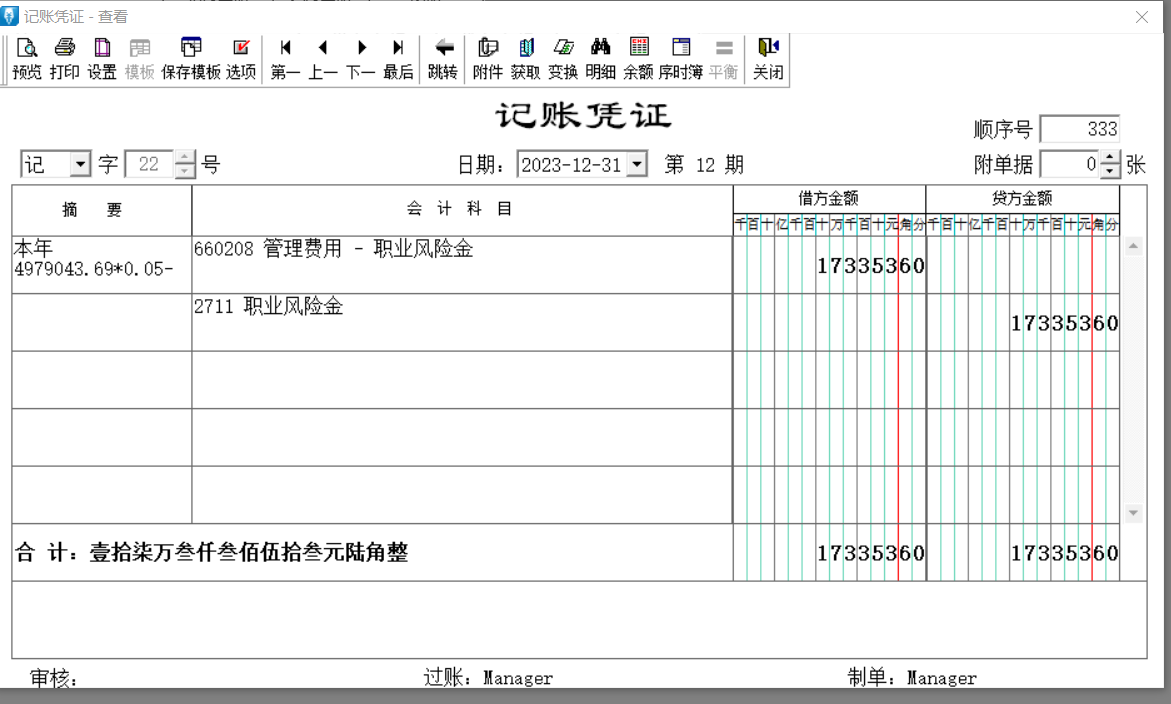Open 设置 (Settings) from the toolbar

click(102, 58)
